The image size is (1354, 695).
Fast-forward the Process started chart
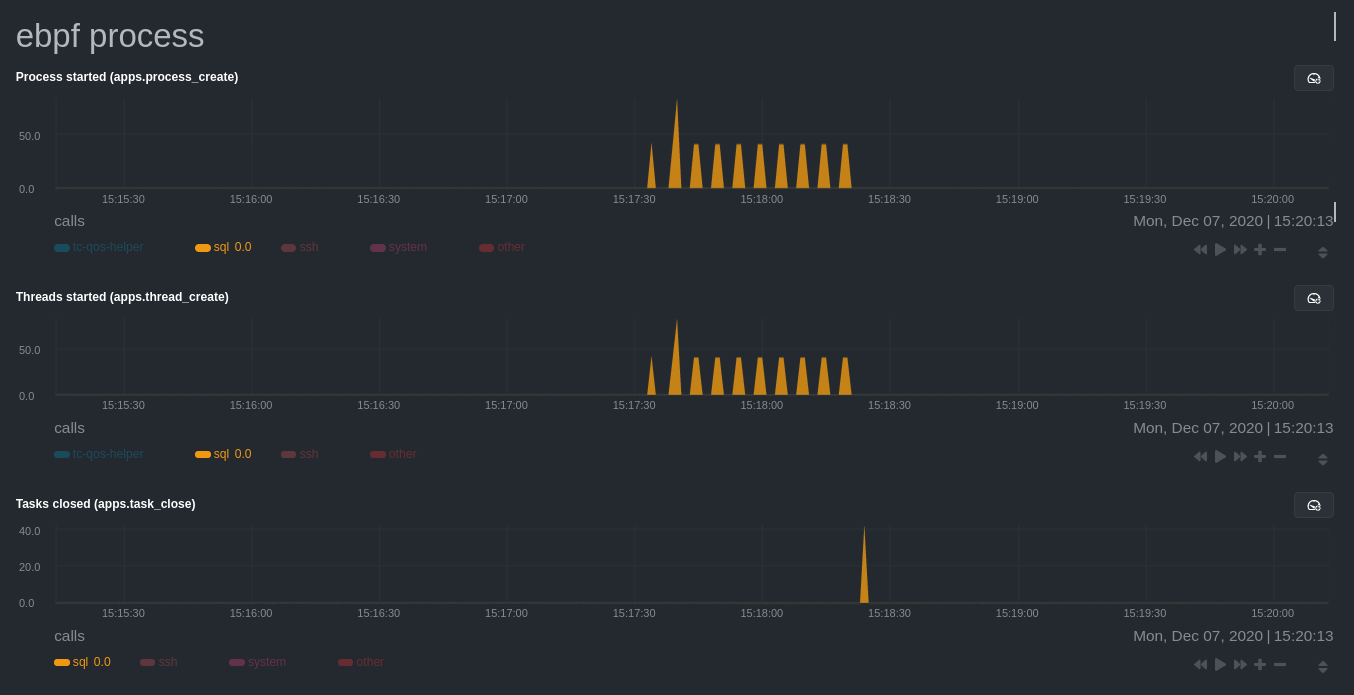[x=1240, y=249]
